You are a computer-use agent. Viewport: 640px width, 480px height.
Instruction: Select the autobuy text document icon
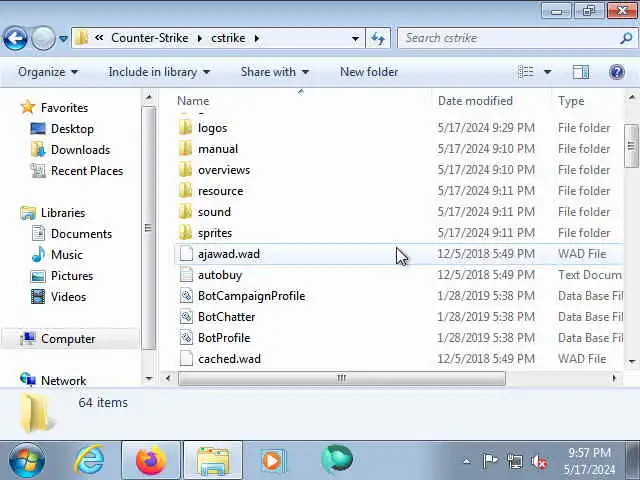[186, 275]
